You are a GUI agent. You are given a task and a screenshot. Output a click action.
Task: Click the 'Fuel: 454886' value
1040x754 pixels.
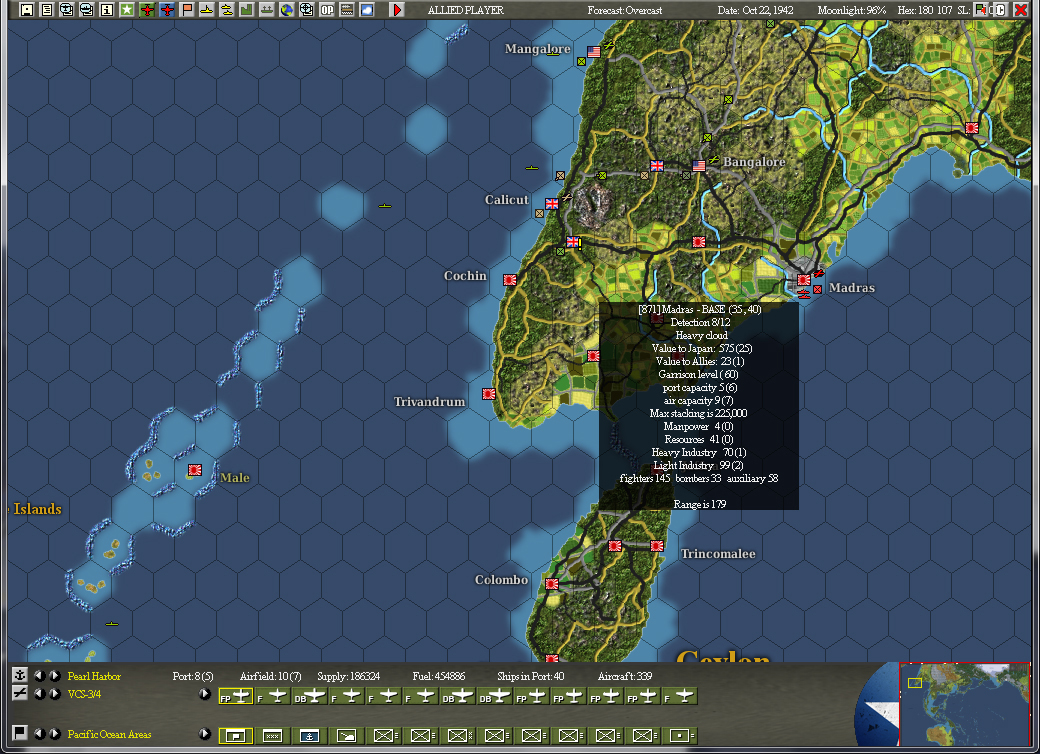click(438, 676)
